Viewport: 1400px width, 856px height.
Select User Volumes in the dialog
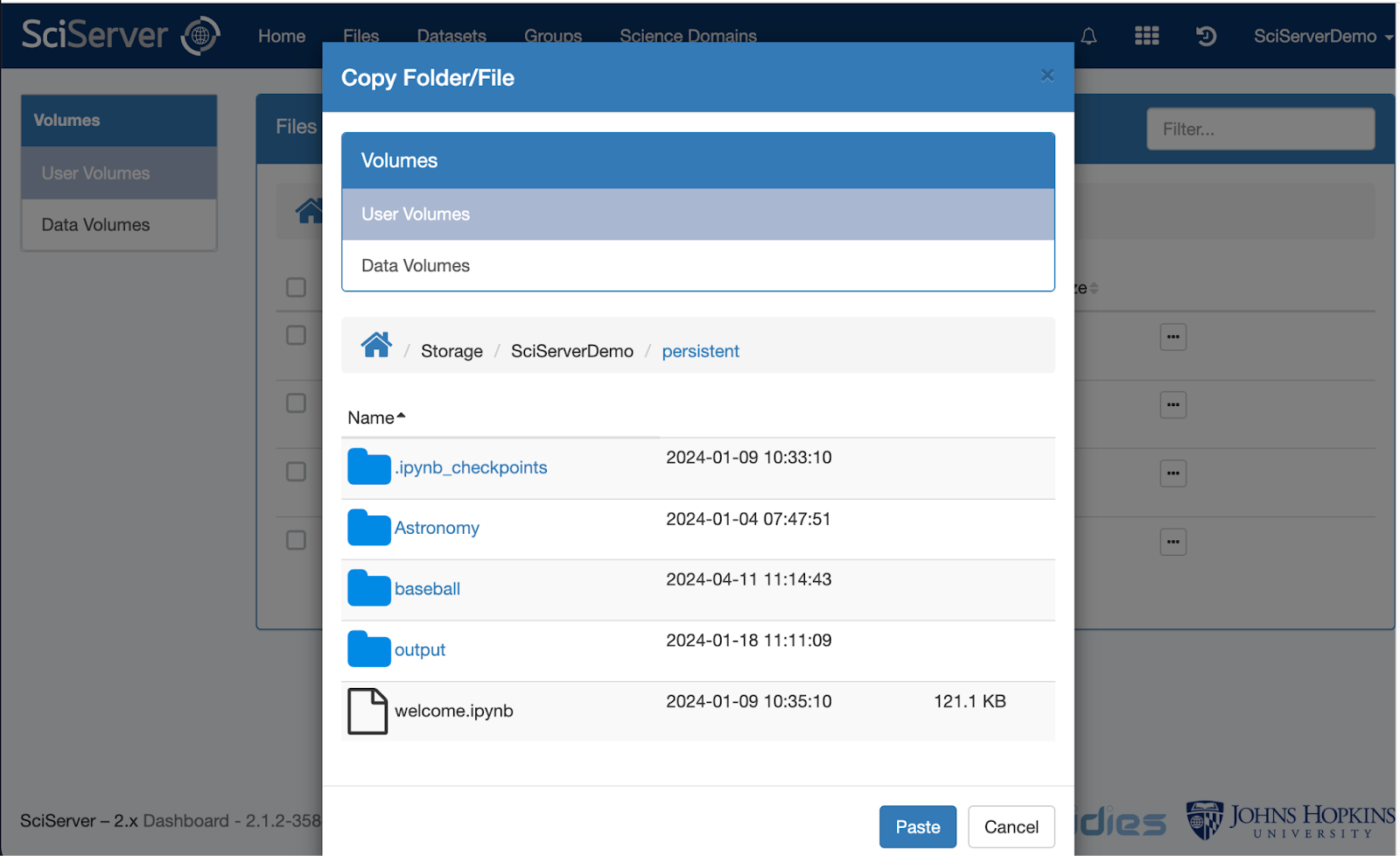(698, 214)
